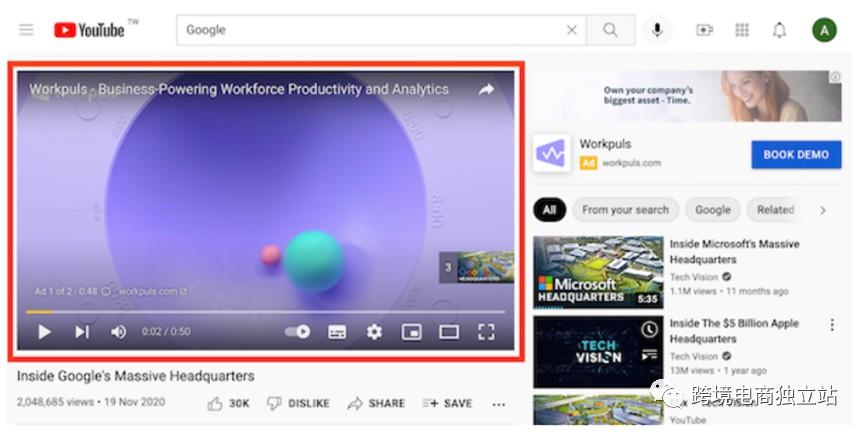Viewport: 865px width, 433px height.
Task: Click Workpuls advertiser name
Action: click(605, 144)
